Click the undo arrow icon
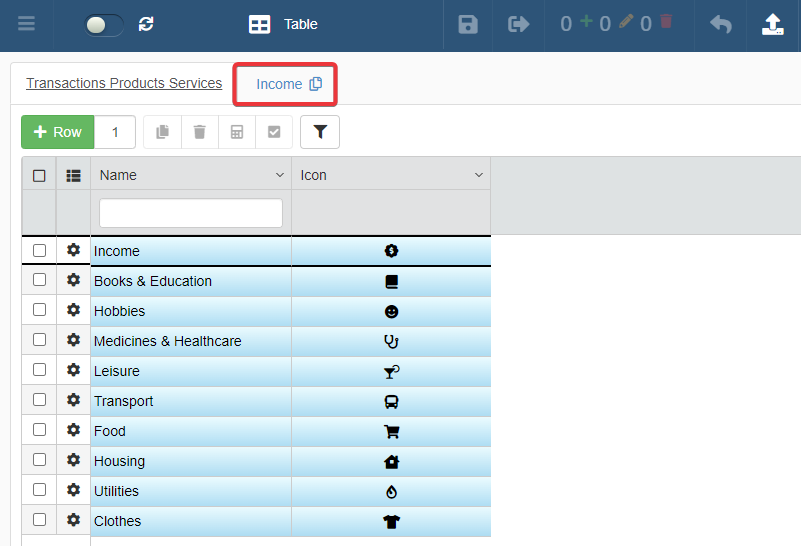Viewport: 801px width, 546px height. pos(720,24)
